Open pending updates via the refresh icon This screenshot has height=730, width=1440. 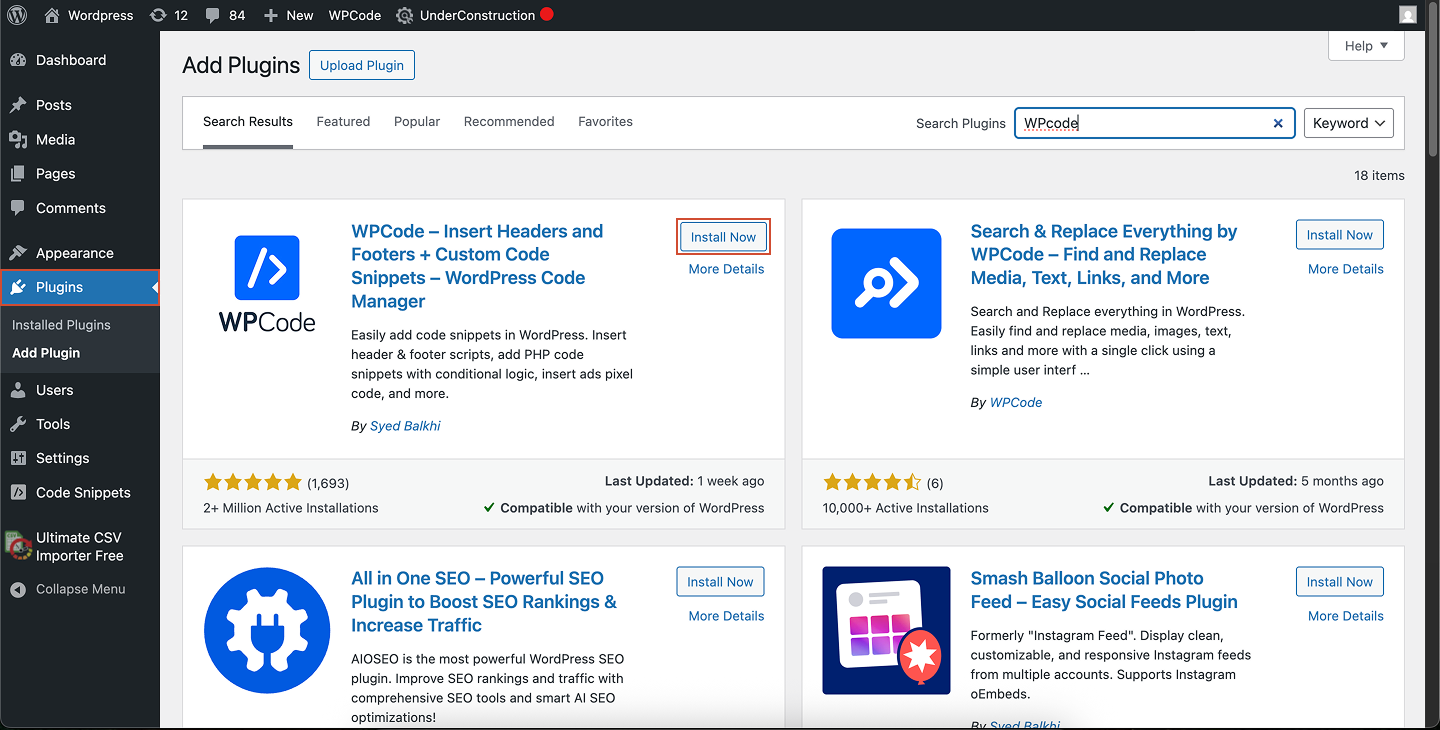tap(160, 15)
